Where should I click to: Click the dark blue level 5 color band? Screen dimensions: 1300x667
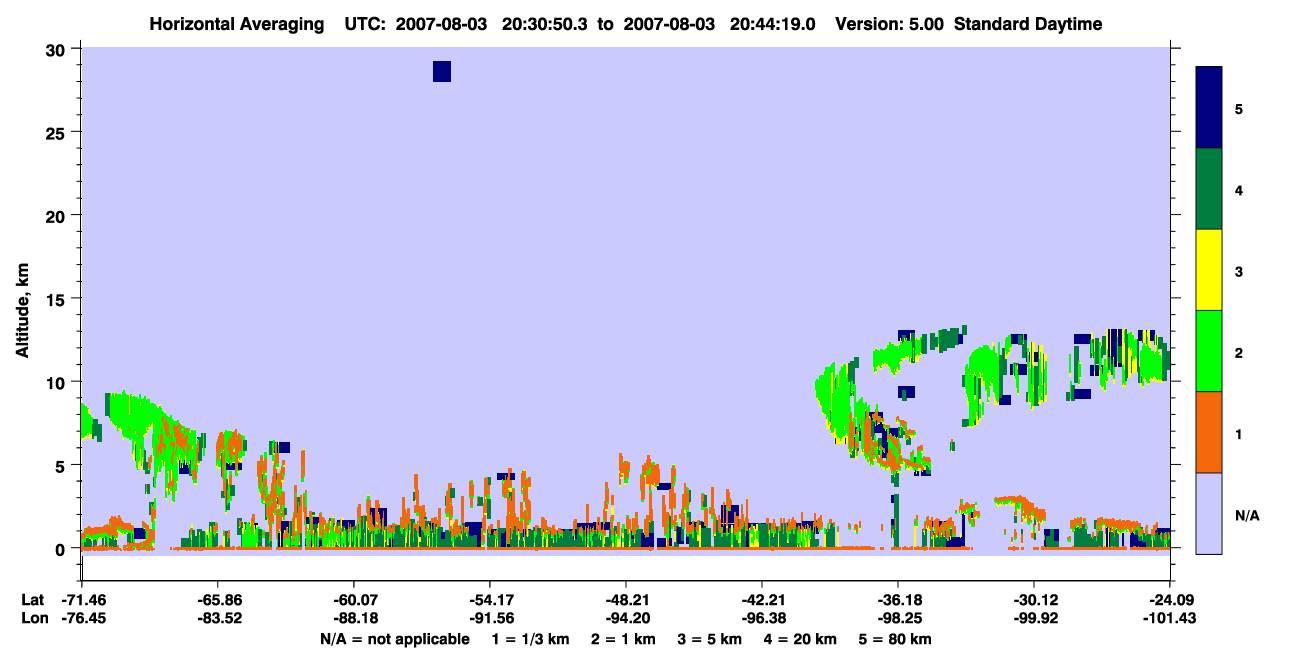click(1209, 107)
